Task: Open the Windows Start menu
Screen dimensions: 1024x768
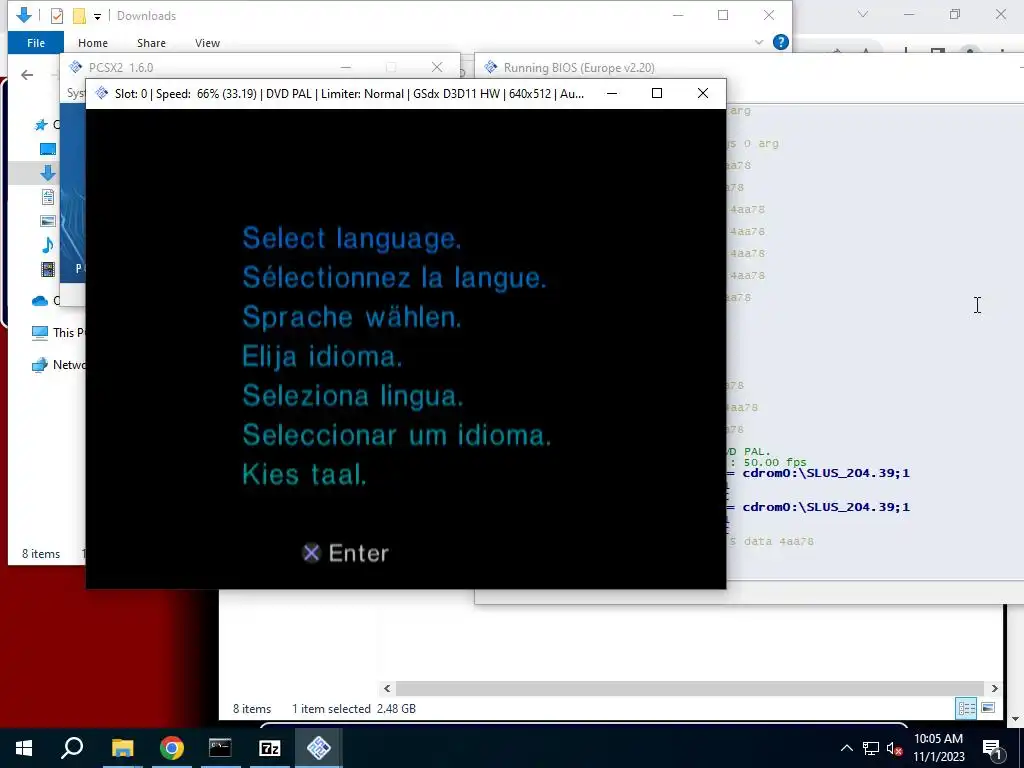Action: point(24,748)
